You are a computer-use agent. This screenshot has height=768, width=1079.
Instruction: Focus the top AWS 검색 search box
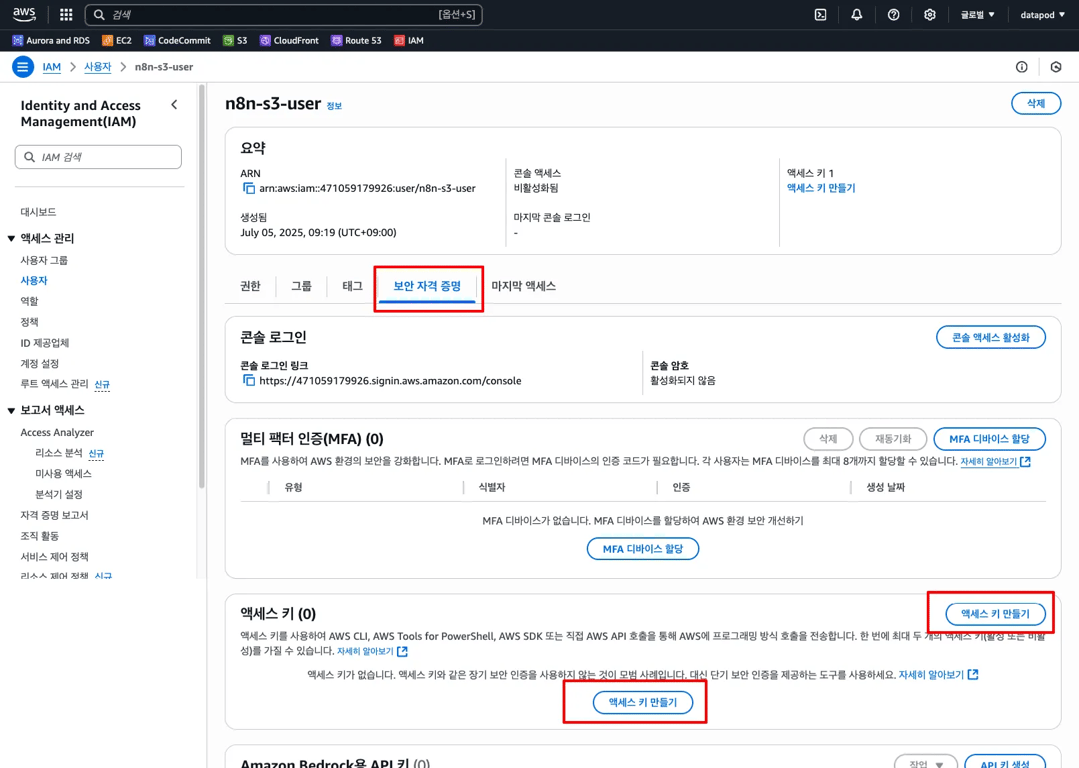click(x=284, y=14)
